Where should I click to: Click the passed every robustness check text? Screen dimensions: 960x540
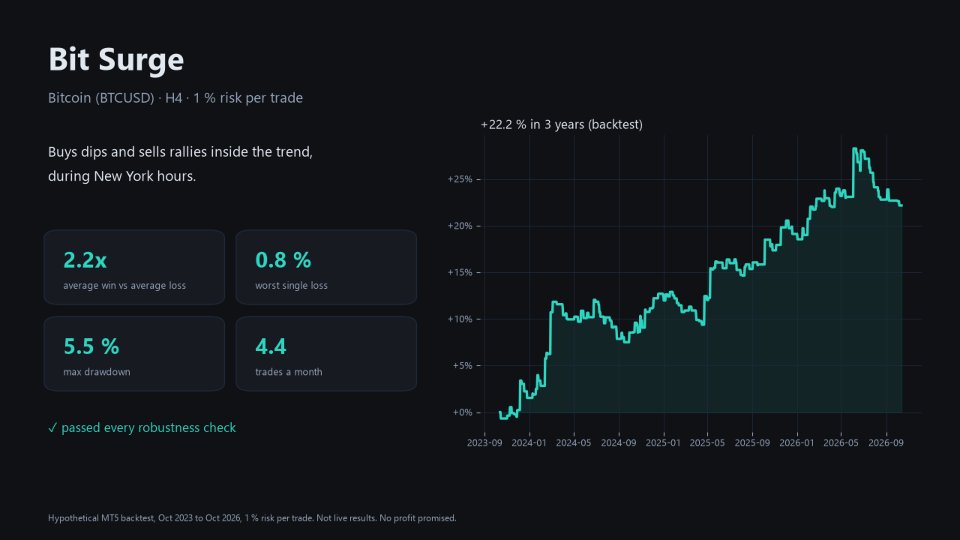148,427
